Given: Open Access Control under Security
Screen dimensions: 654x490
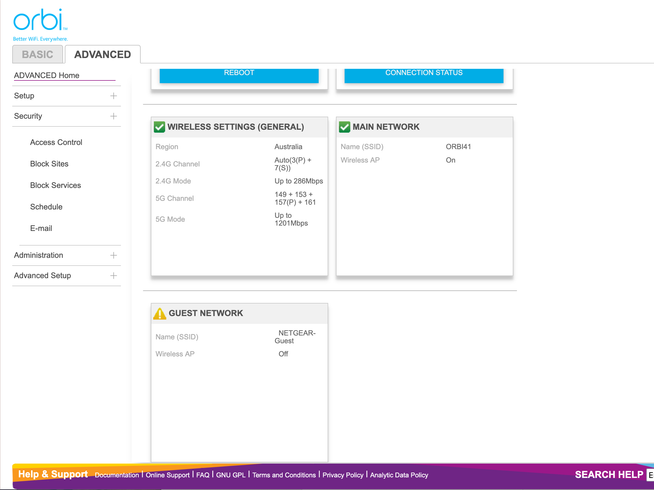Looking at the screenshot, I should coord(56,143).
